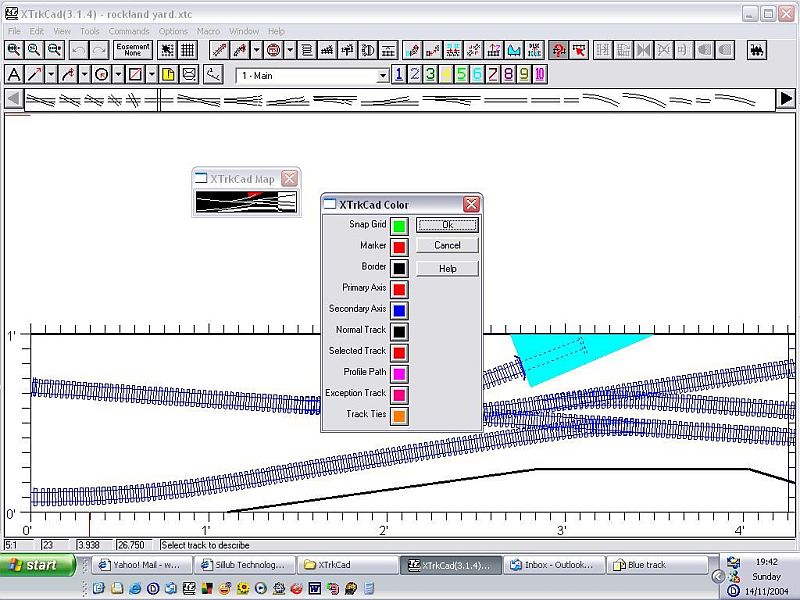Click Ok in the XTrkCad Color dialog
800x600 pixels.
tap(447, 225)
